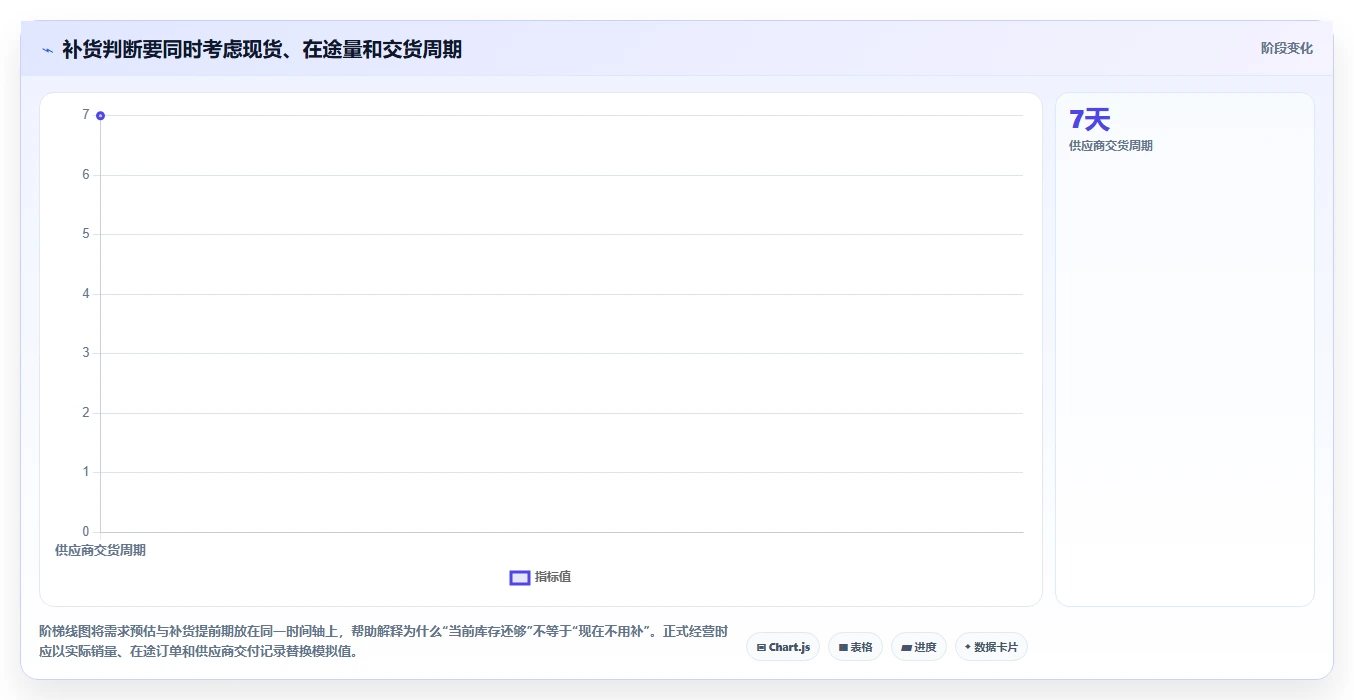Click the y-axis tick label 5
The height and width of the screenshot is (700, 1354).
86,234
